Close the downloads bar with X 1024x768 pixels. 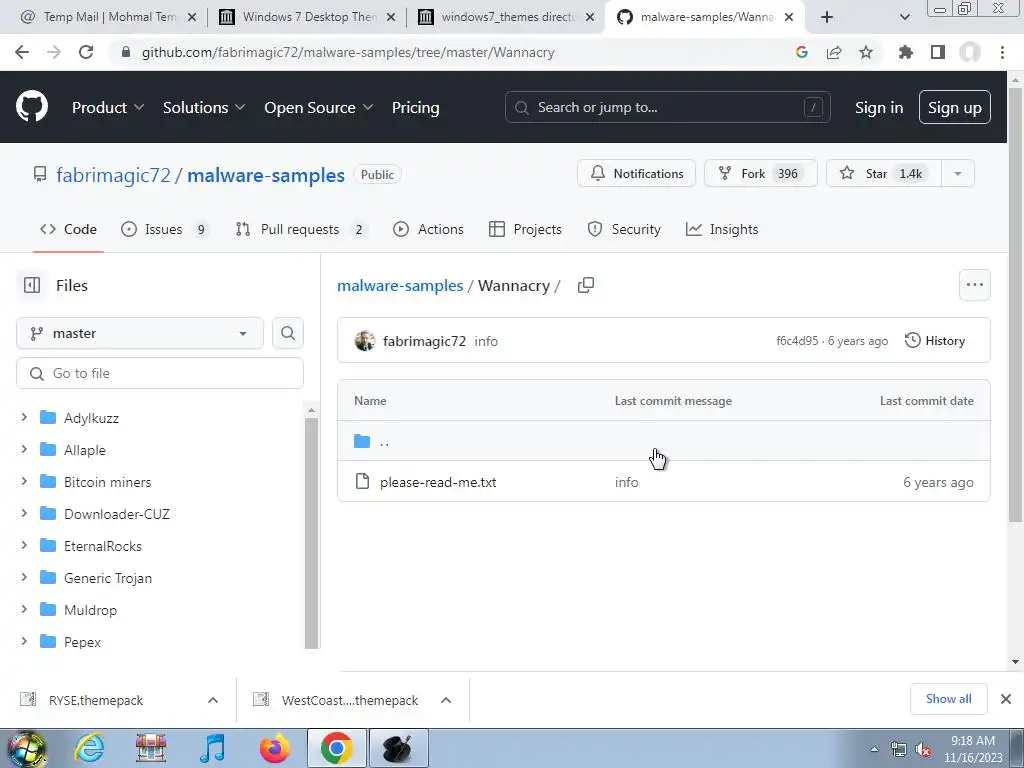(1006, 699)
